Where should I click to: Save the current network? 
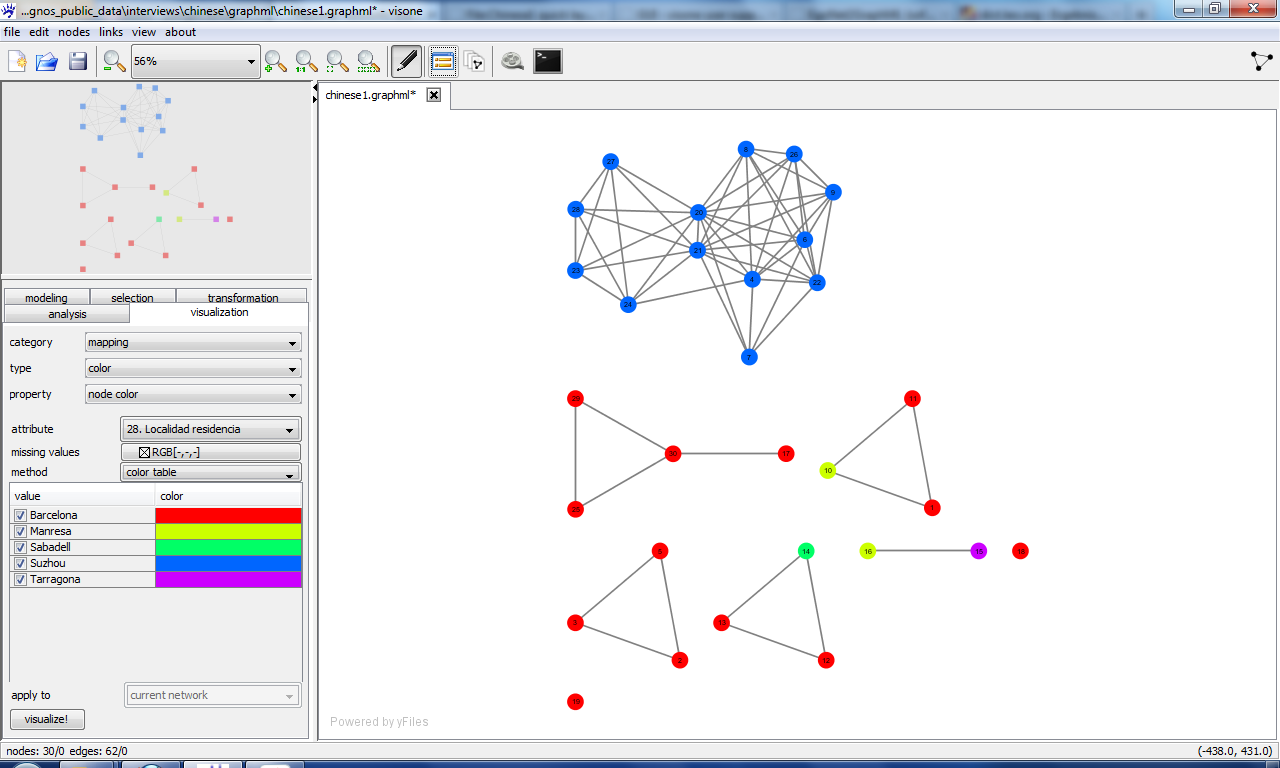point(78,62)
